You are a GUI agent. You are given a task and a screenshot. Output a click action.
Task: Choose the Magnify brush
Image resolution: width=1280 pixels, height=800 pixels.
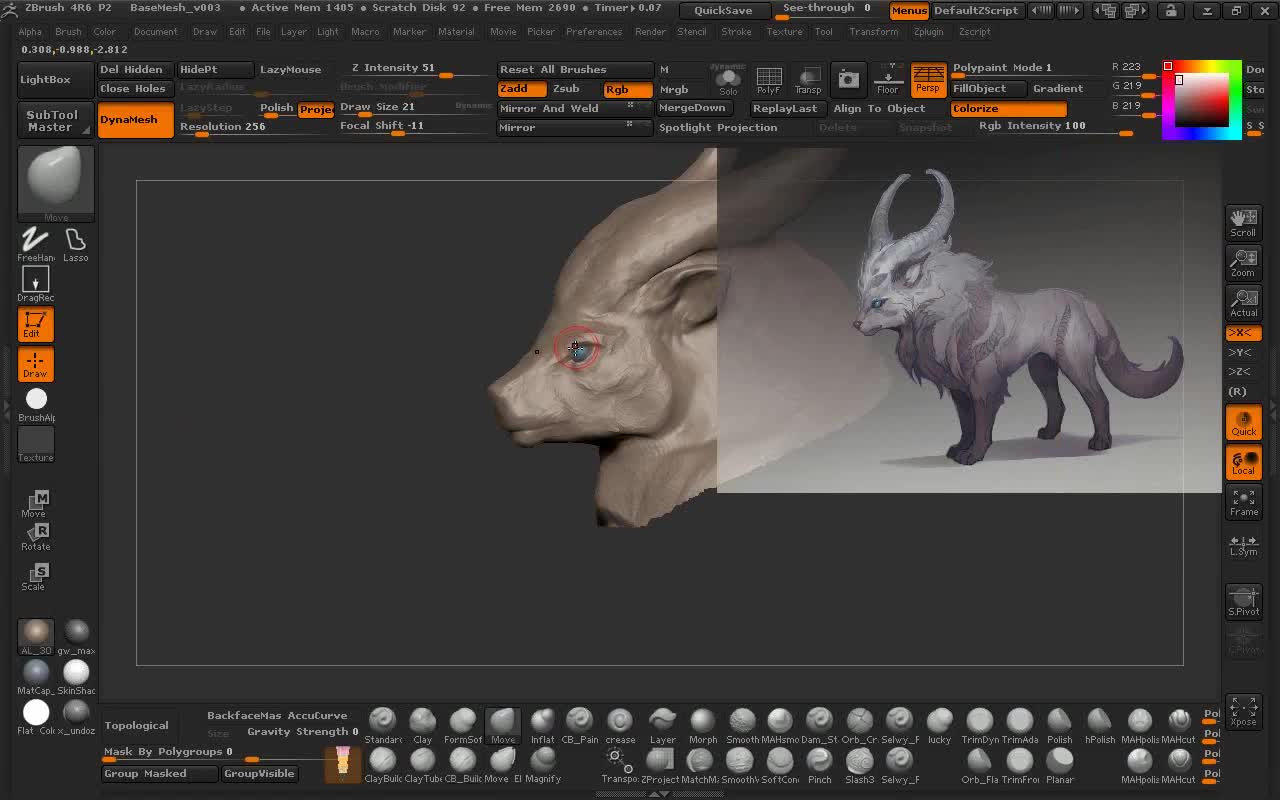point(543,765)
